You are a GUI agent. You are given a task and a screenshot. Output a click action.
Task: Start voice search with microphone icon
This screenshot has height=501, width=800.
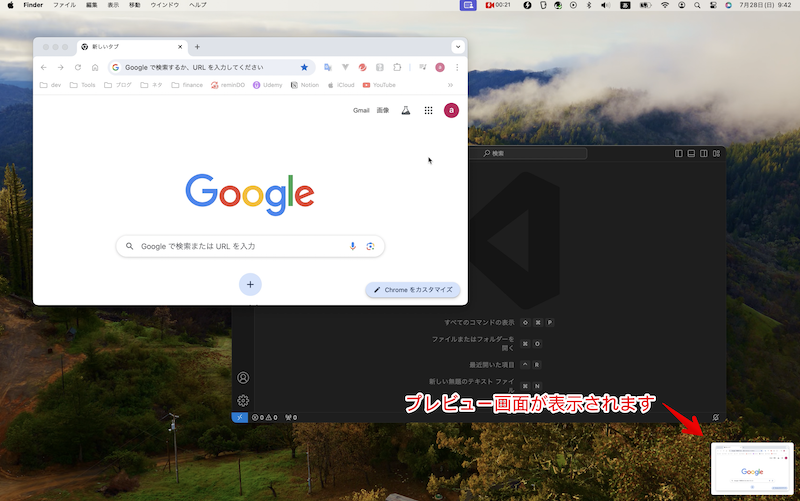[x=353, y=246]
